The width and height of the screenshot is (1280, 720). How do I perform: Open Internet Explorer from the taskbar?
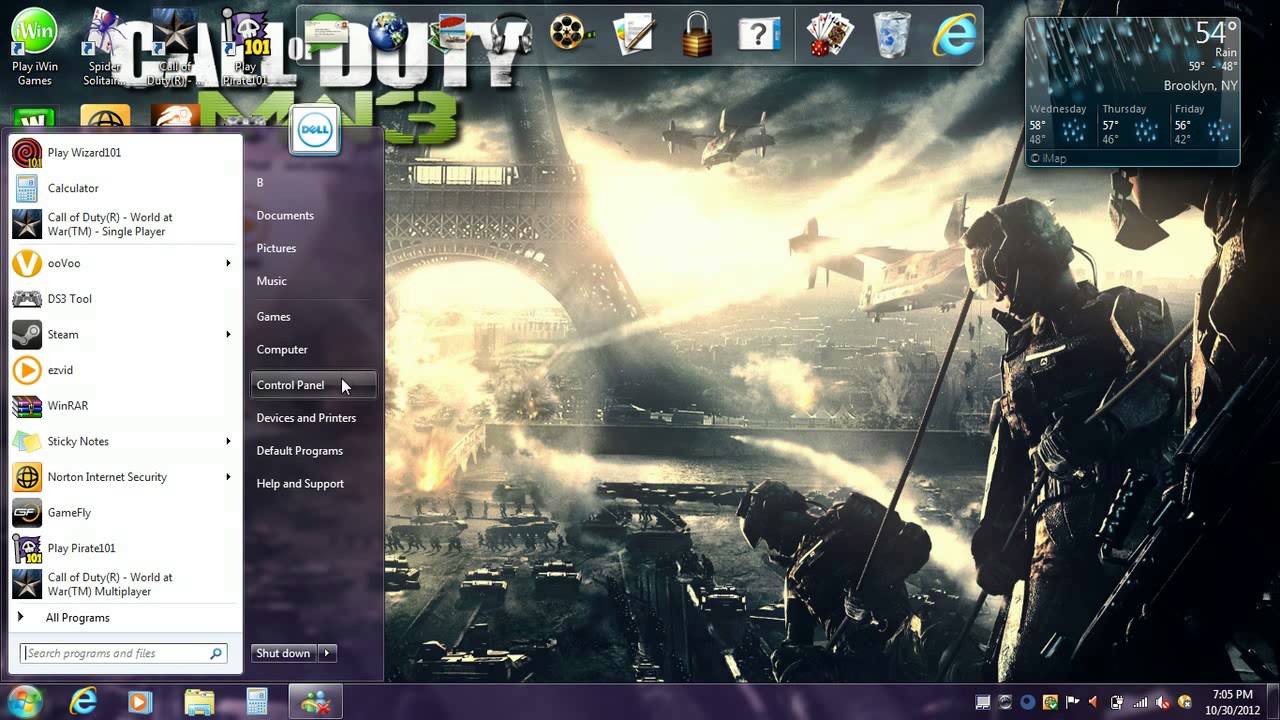pyautogui.click(x=83, y=702)
